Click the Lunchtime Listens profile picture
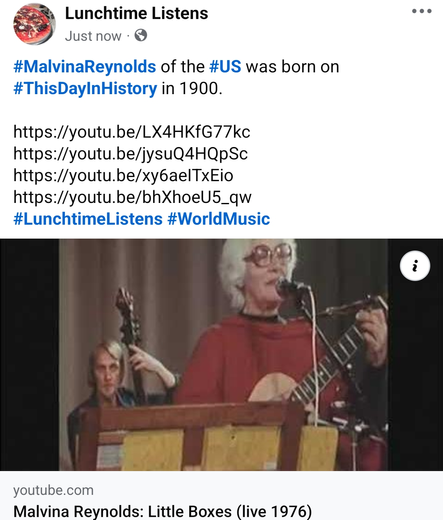Image resolution: width=443 pixels, height=520 pixels. tap(34, 23)
